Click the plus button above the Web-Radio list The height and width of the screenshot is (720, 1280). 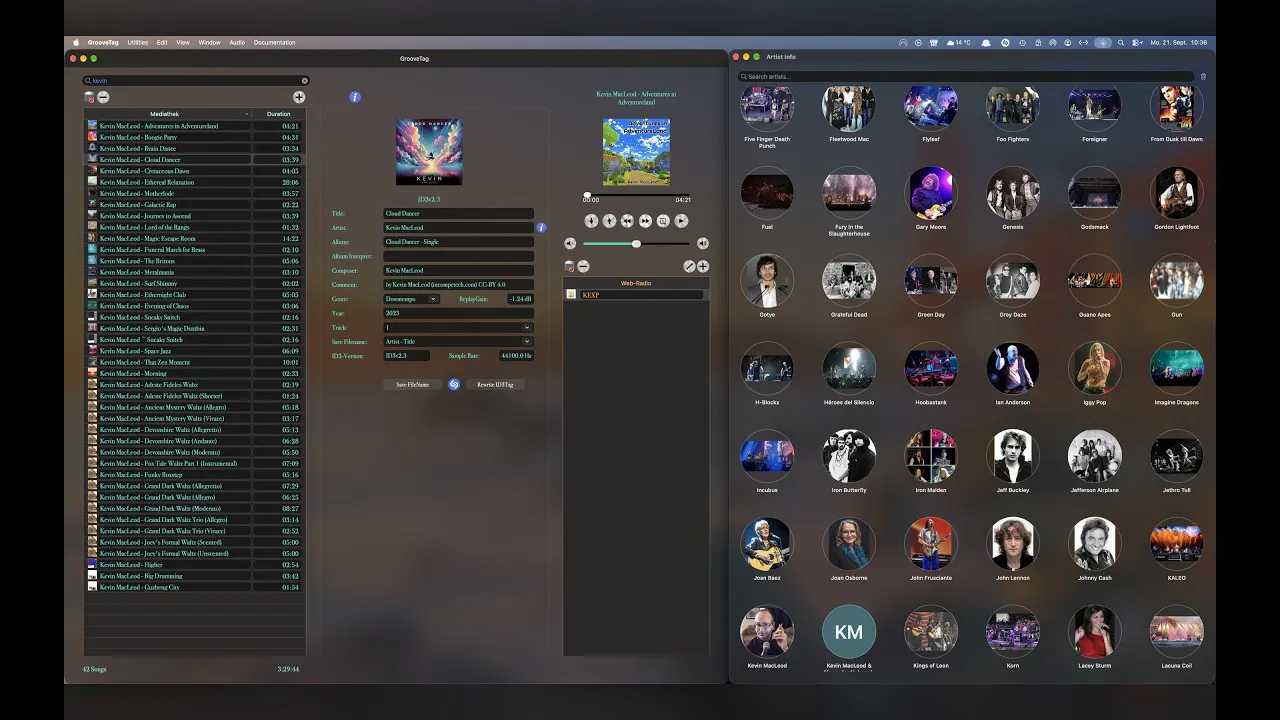point(703,267)
